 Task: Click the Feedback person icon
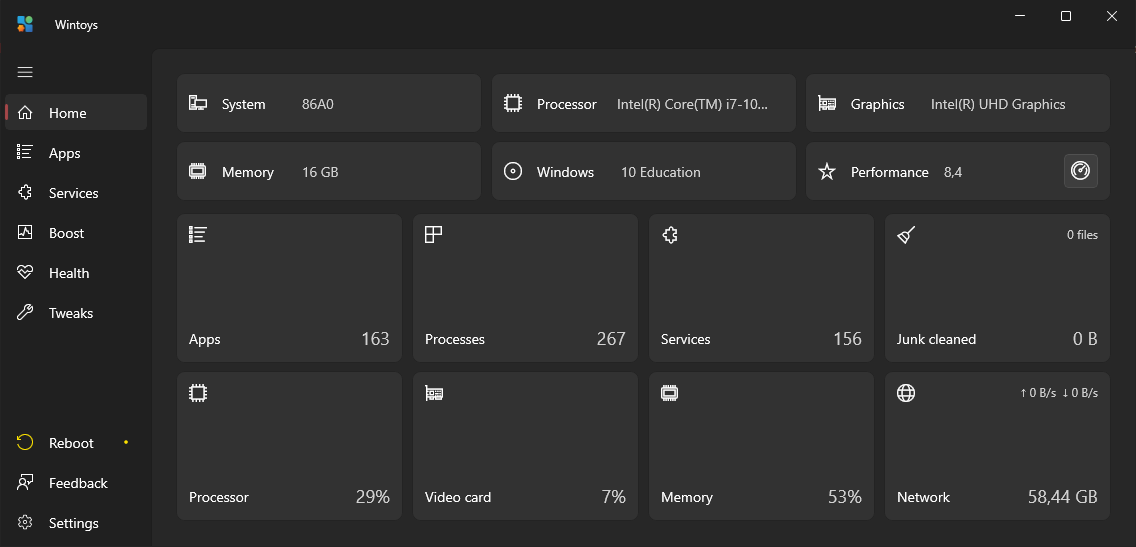pyautogui.click(x=25, y=483)
